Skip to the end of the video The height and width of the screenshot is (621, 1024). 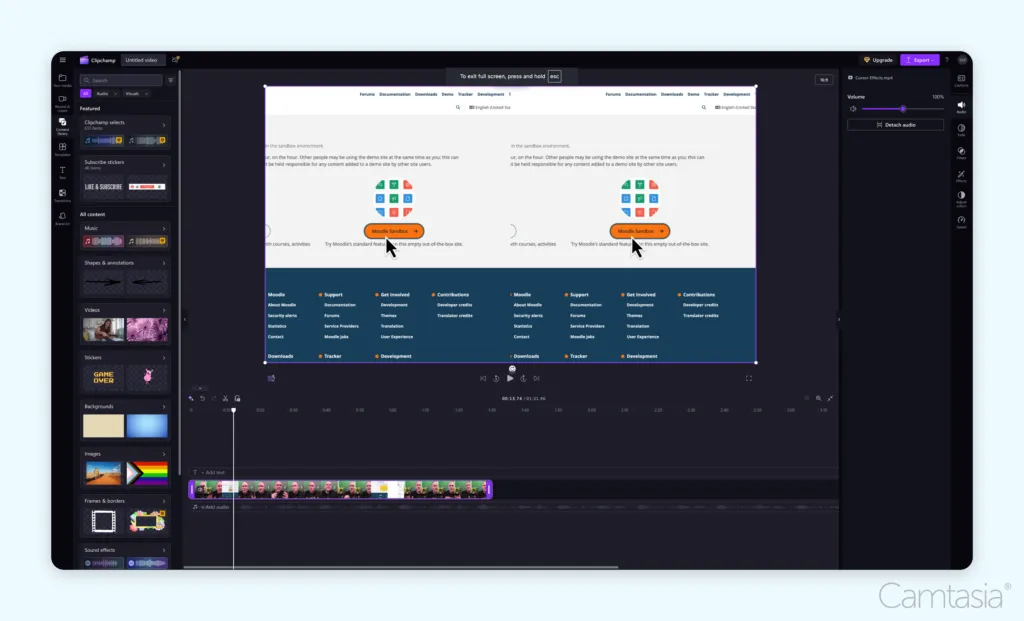536,378
